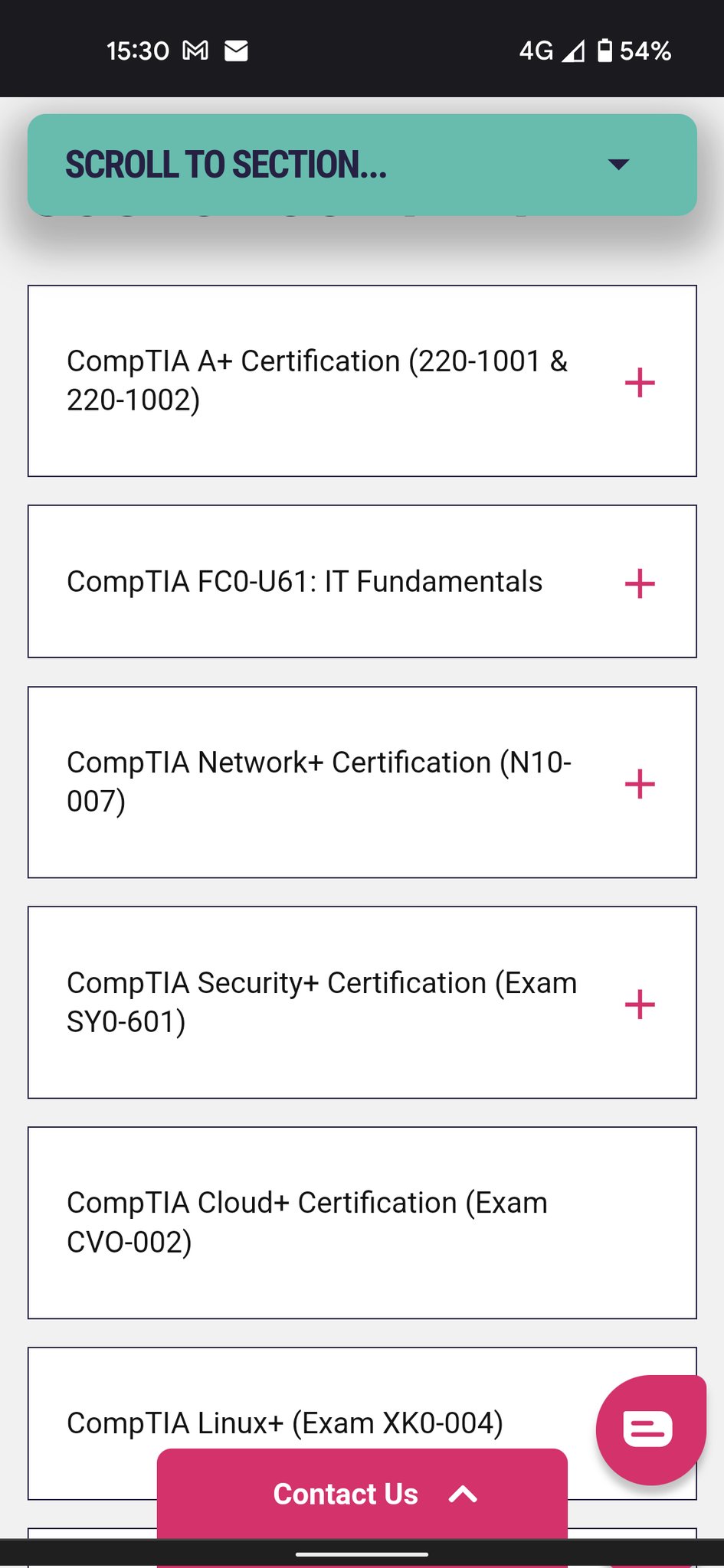Click the plus icon for Network+ Certification
The width and height of the screenshot is (724, 1568).
click(x=640, y=784)
